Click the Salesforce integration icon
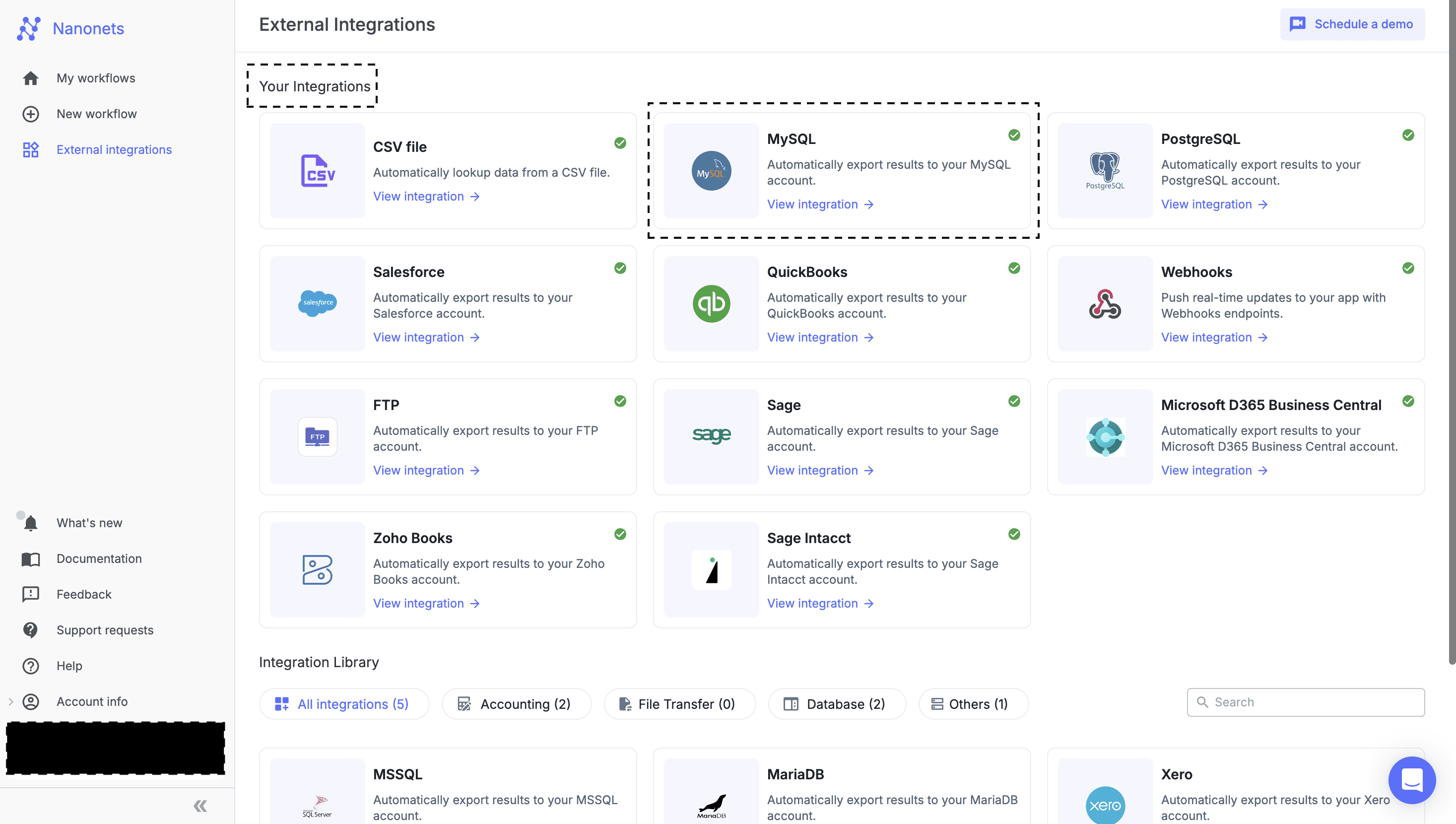 click(x=317, y=303)
